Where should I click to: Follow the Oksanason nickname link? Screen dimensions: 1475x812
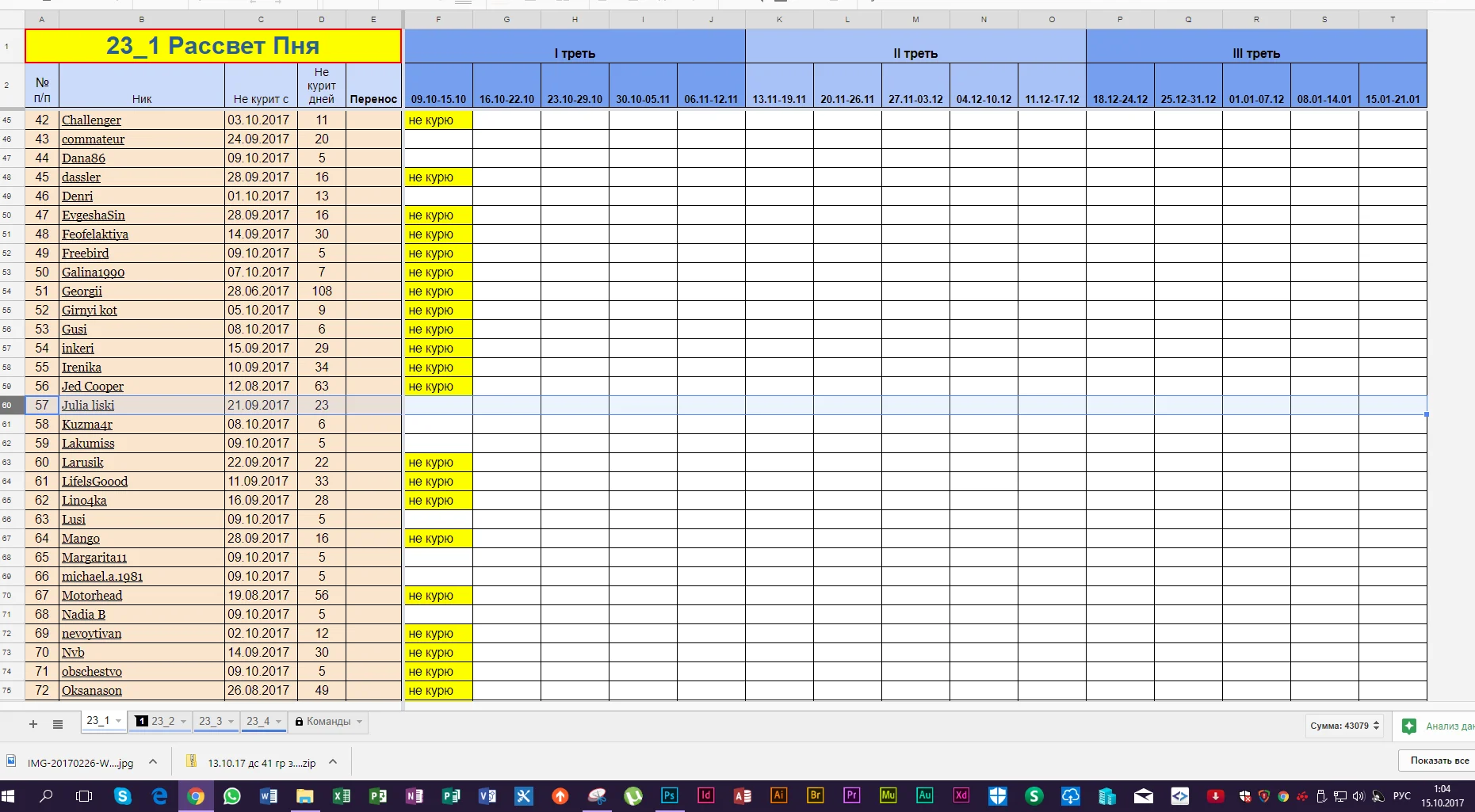click(x=92, y=691)
